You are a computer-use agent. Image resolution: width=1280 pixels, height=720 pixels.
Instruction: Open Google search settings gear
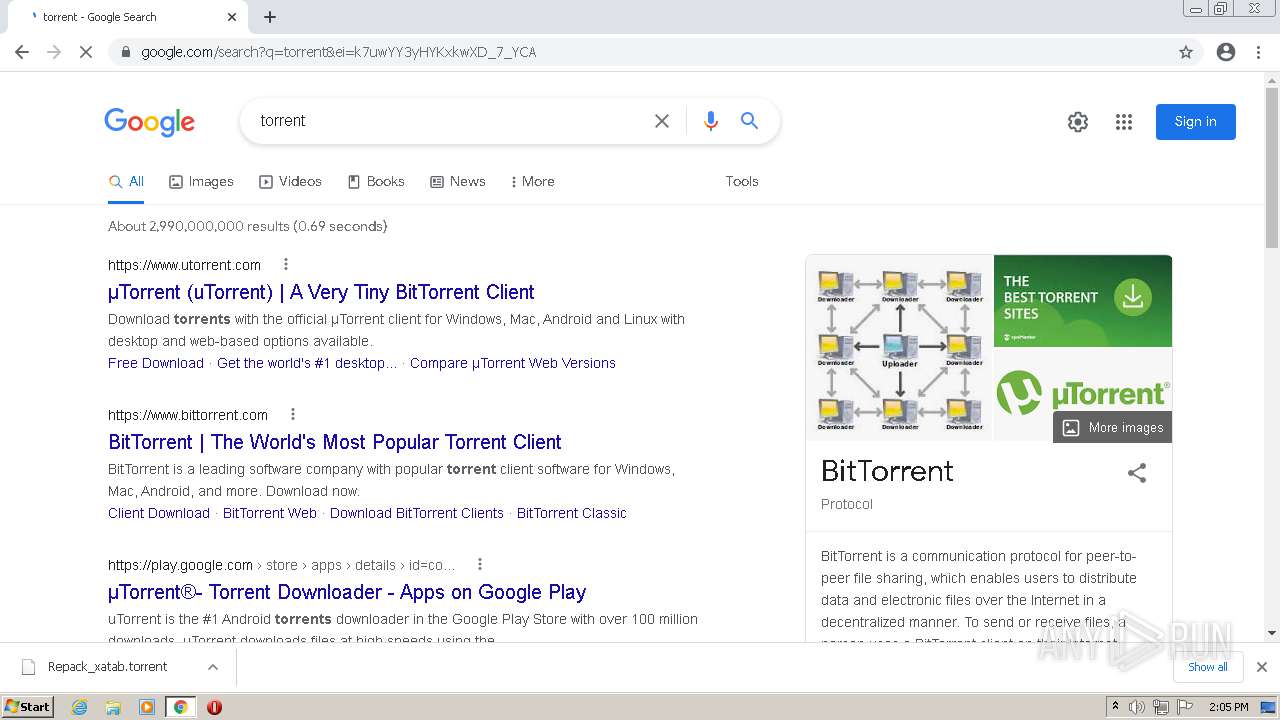coord(1078,122)
